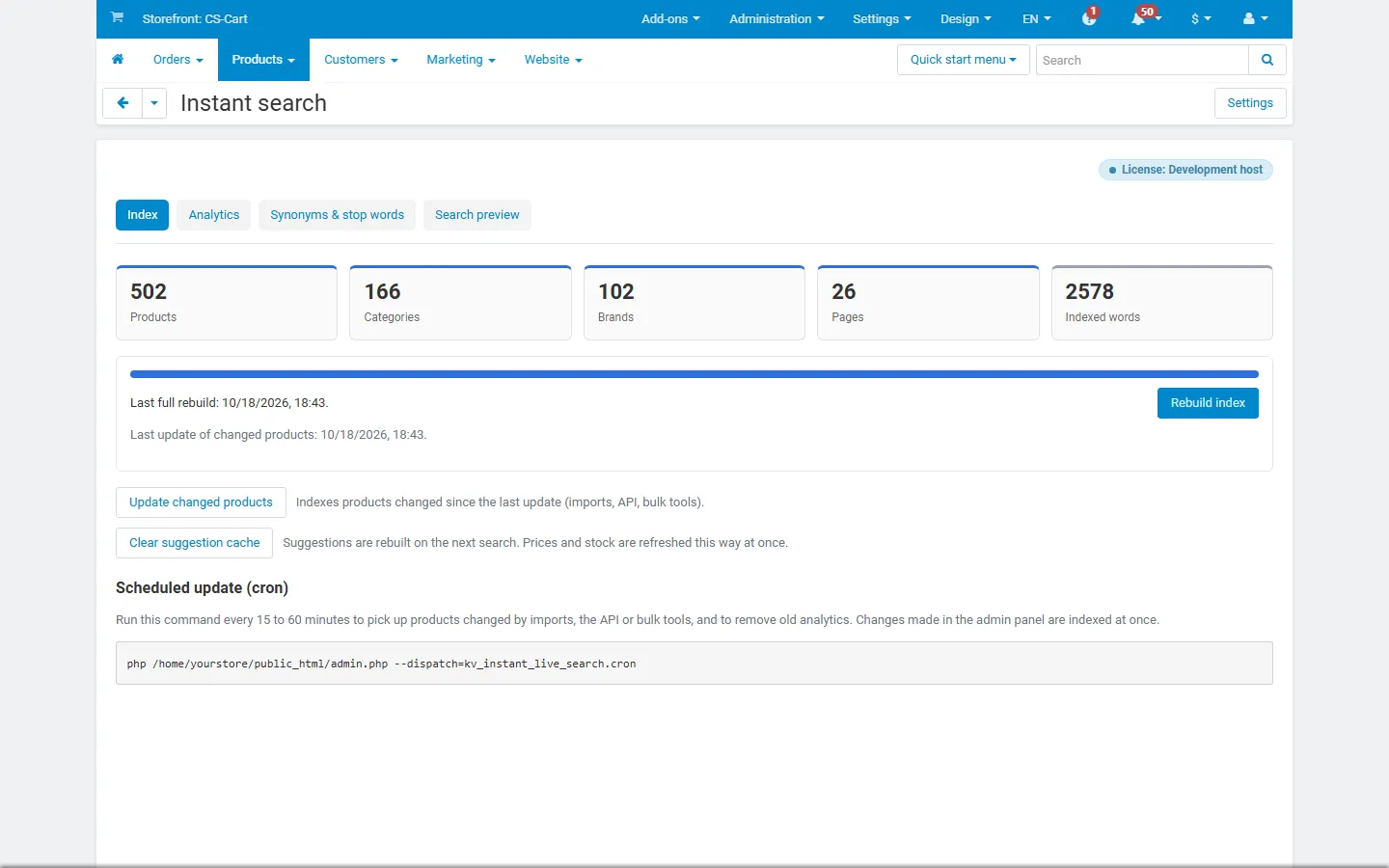The image size is (1389, 868).
Task: Click the cron command code box
Action: 694,664
